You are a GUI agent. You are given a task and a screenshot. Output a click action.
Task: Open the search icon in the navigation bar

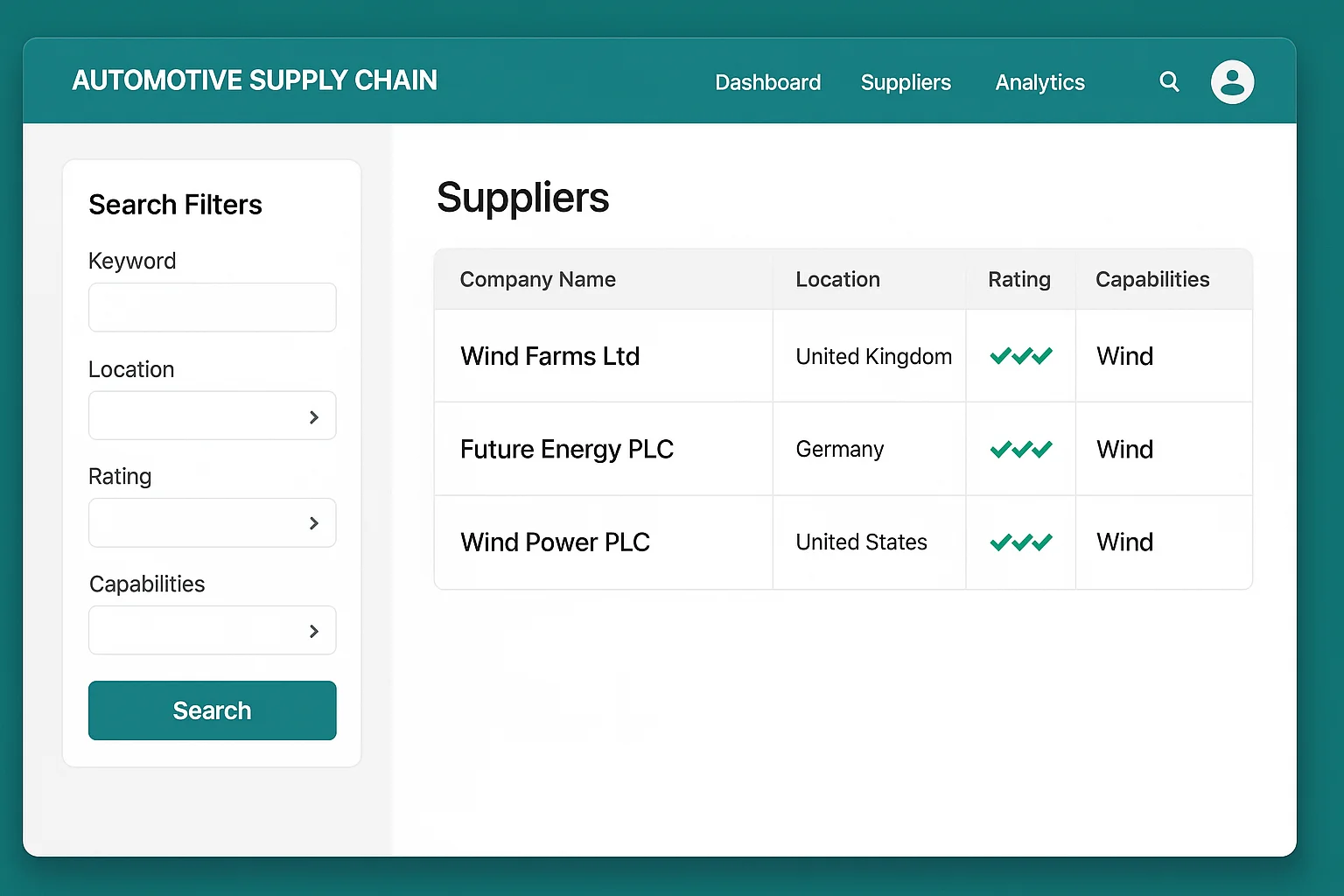(x=1169, y=81)
